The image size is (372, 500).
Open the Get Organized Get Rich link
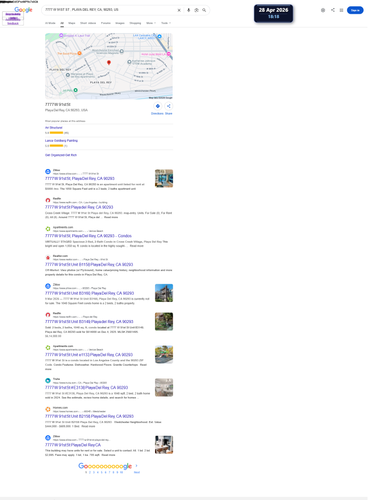(x=61, y=155)
